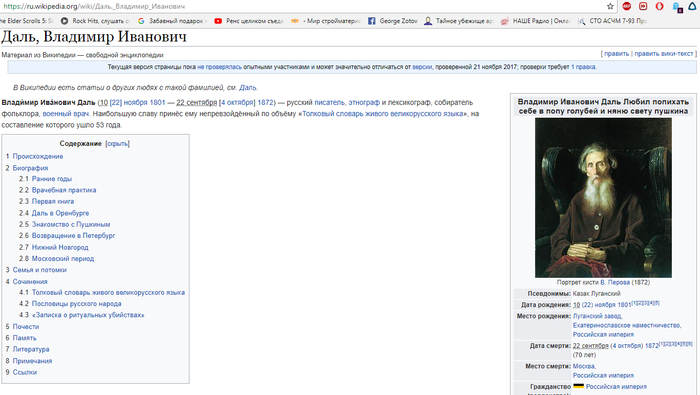This screenshot has width=700, height=395.
Task: Open the AdBlock Plus (ABP) extension icon
Action: pyautogui.click(x=627, y=6)
